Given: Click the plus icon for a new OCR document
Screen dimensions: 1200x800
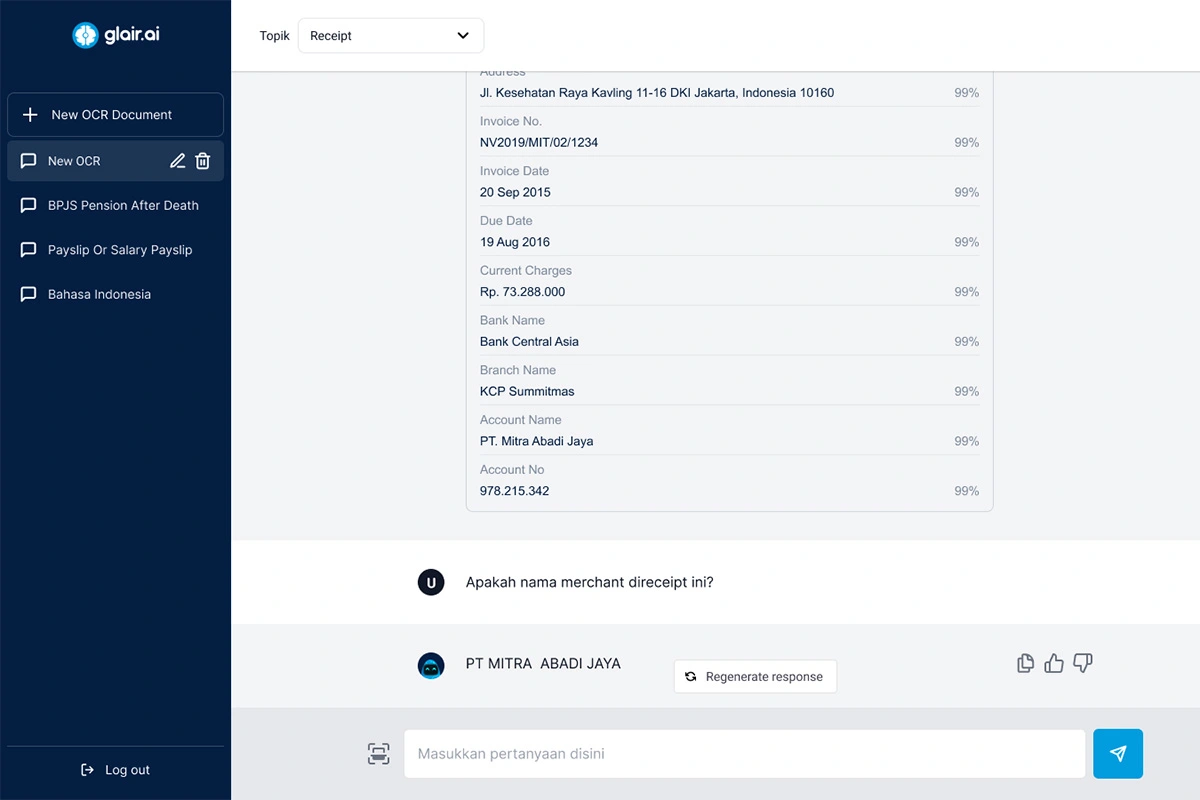Looking at the screenshot, I should click(30, 115).
